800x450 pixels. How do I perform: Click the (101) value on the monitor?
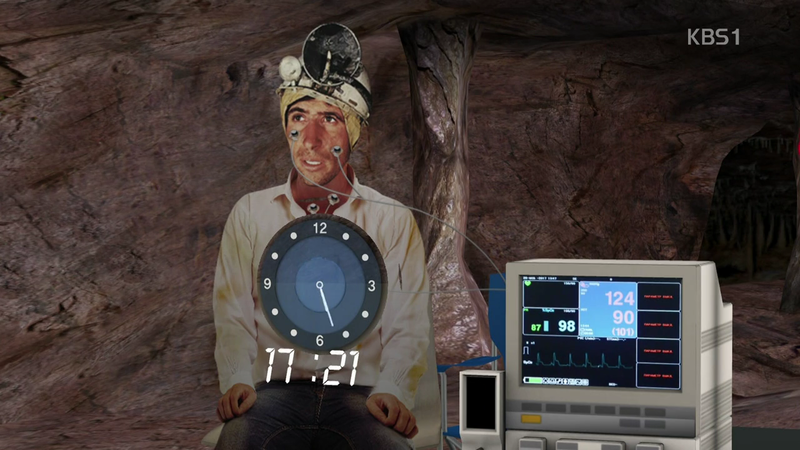623,332
